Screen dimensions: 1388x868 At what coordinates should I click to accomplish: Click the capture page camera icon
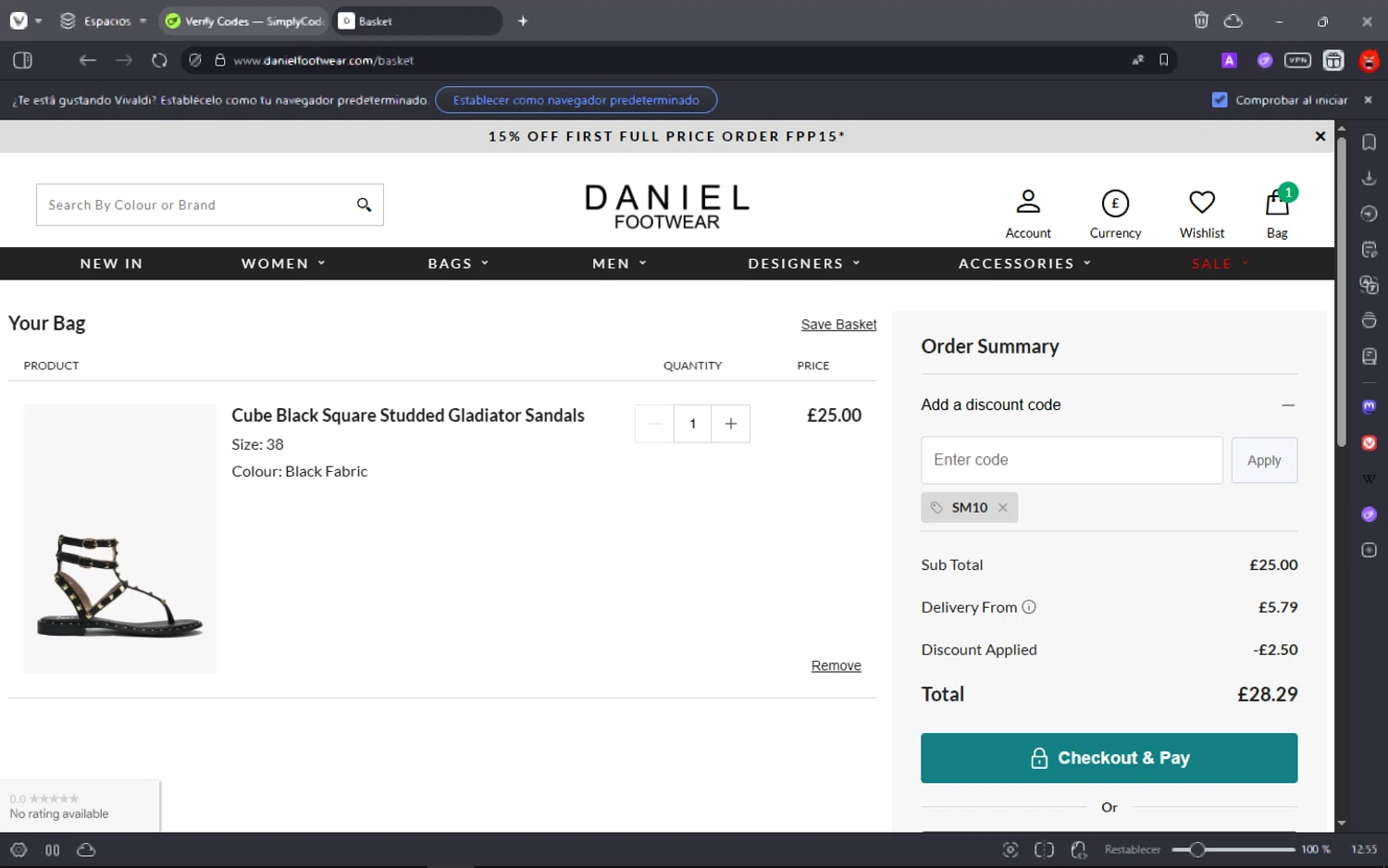click(1010, 849)
